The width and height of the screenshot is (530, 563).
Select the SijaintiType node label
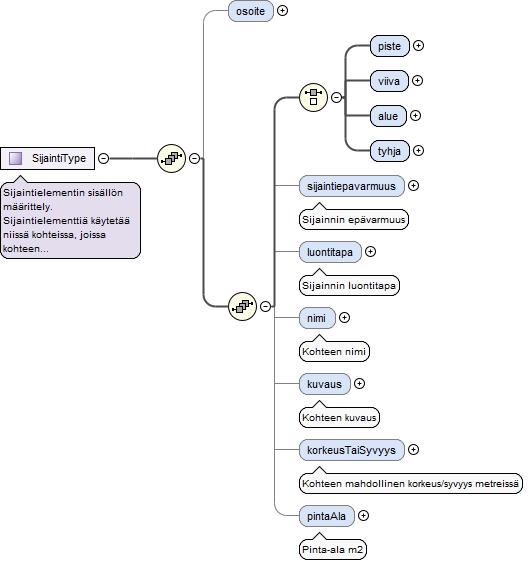point(59,158)
